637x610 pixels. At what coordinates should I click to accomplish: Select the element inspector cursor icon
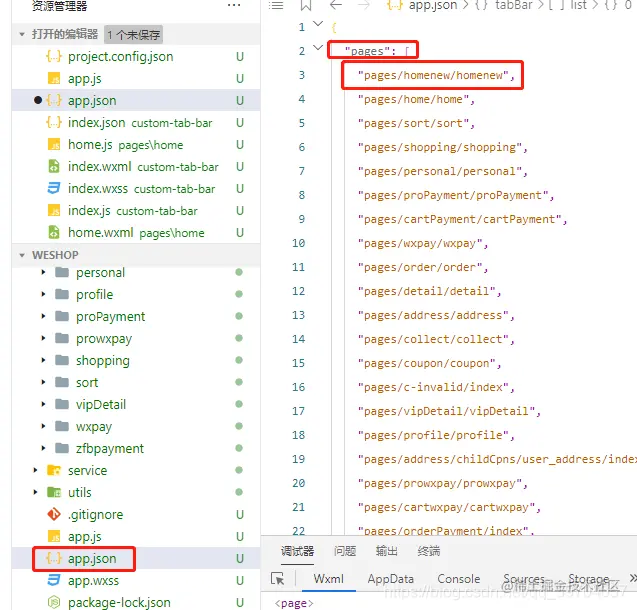[277, 578]
